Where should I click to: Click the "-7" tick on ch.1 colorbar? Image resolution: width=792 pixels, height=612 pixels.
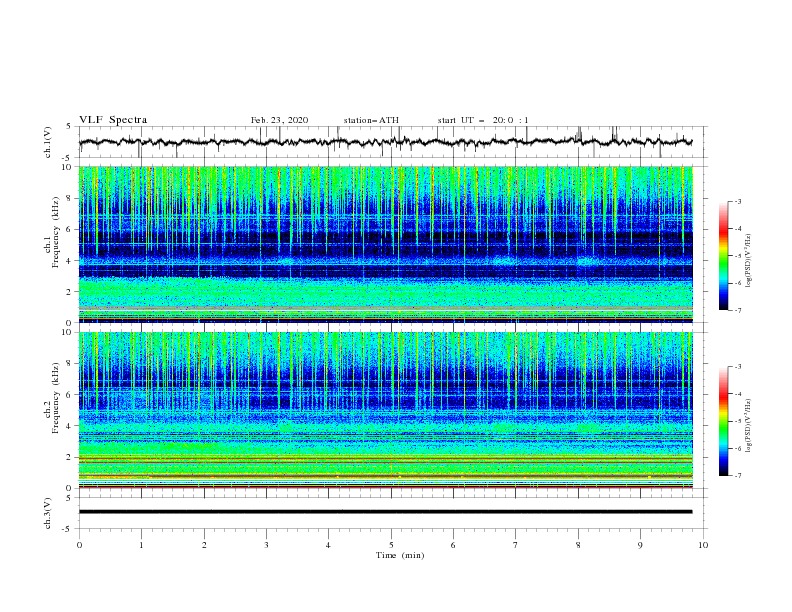[x=737, y=310]
